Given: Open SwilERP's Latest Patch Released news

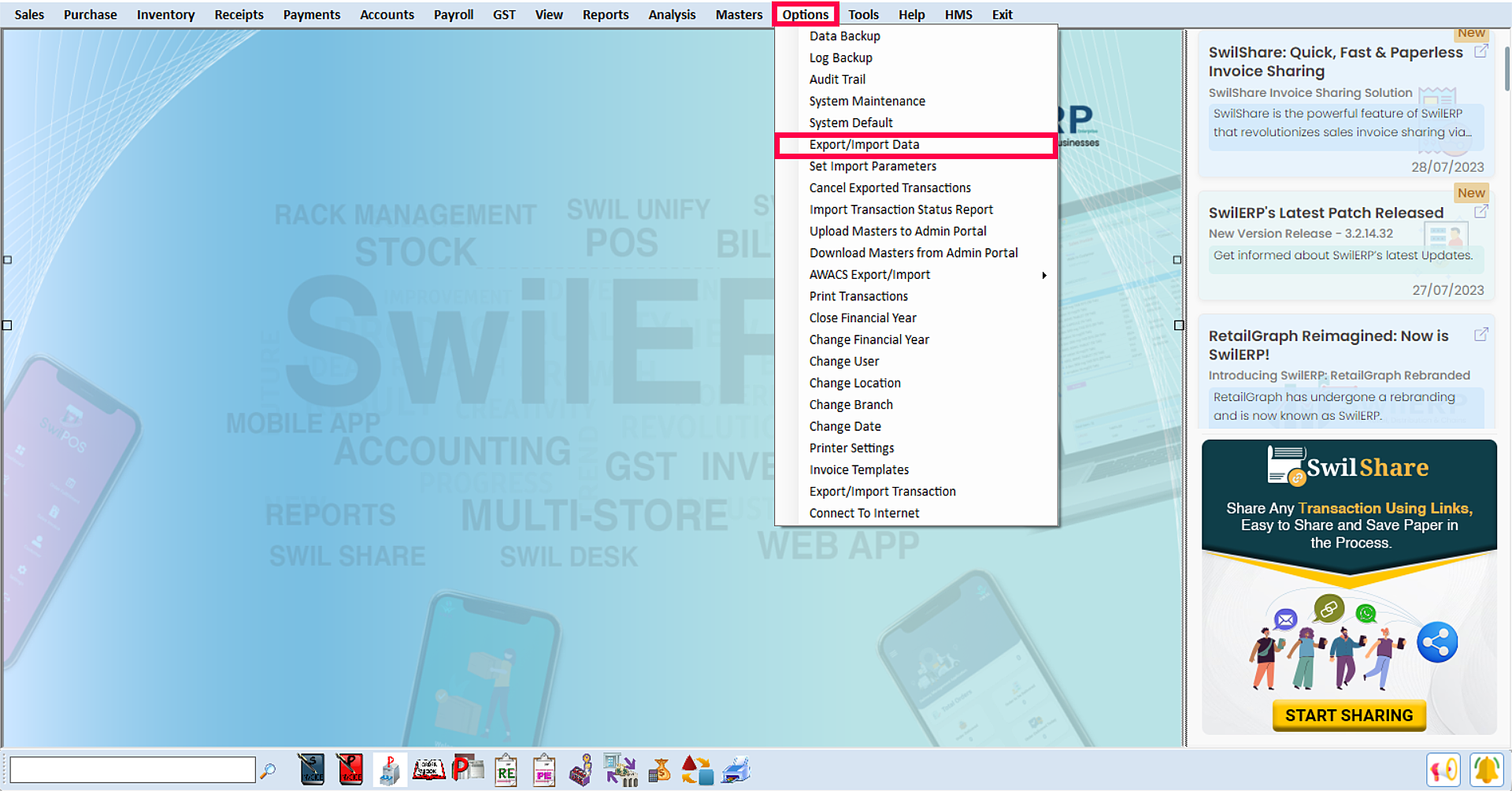Looking at the screenshot, I should [1325, 213].
